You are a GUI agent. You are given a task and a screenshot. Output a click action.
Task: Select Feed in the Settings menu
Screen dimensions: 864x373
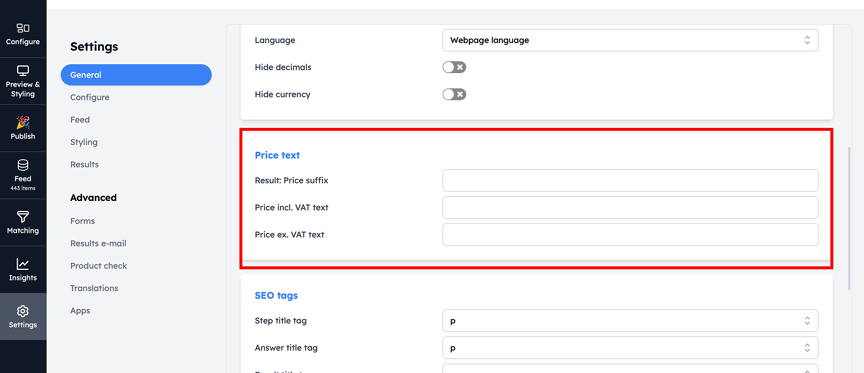tap(80, 120)
